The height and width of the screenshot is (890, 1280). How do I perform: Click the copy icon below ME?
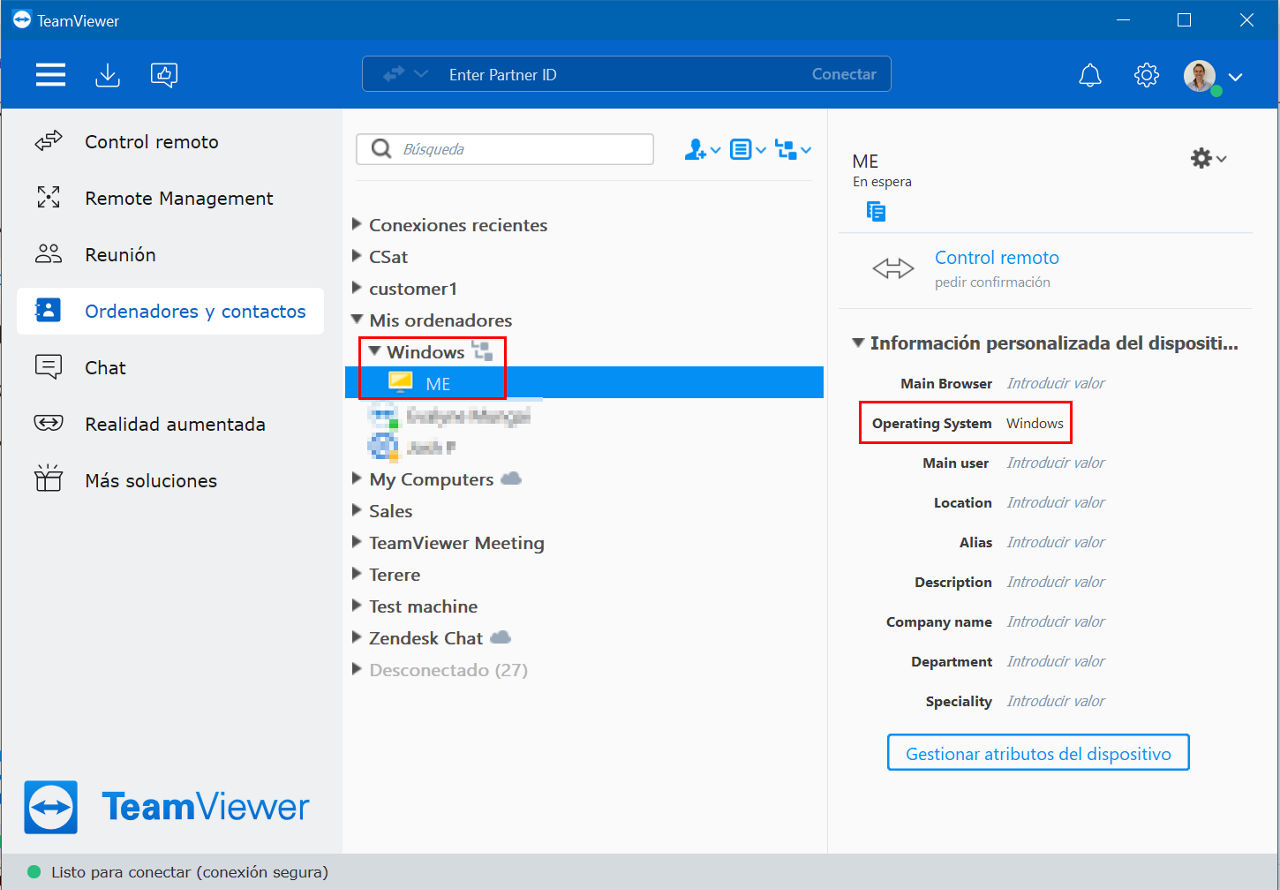[876, 211]
